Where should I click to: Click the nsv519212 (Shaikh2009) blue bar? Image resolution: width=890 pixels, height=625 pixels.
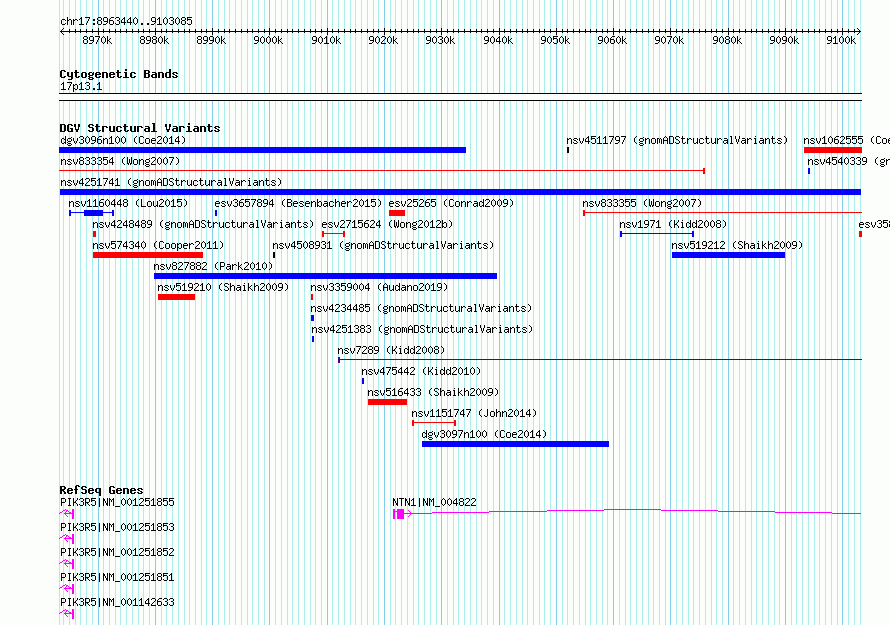coord(728,255)
